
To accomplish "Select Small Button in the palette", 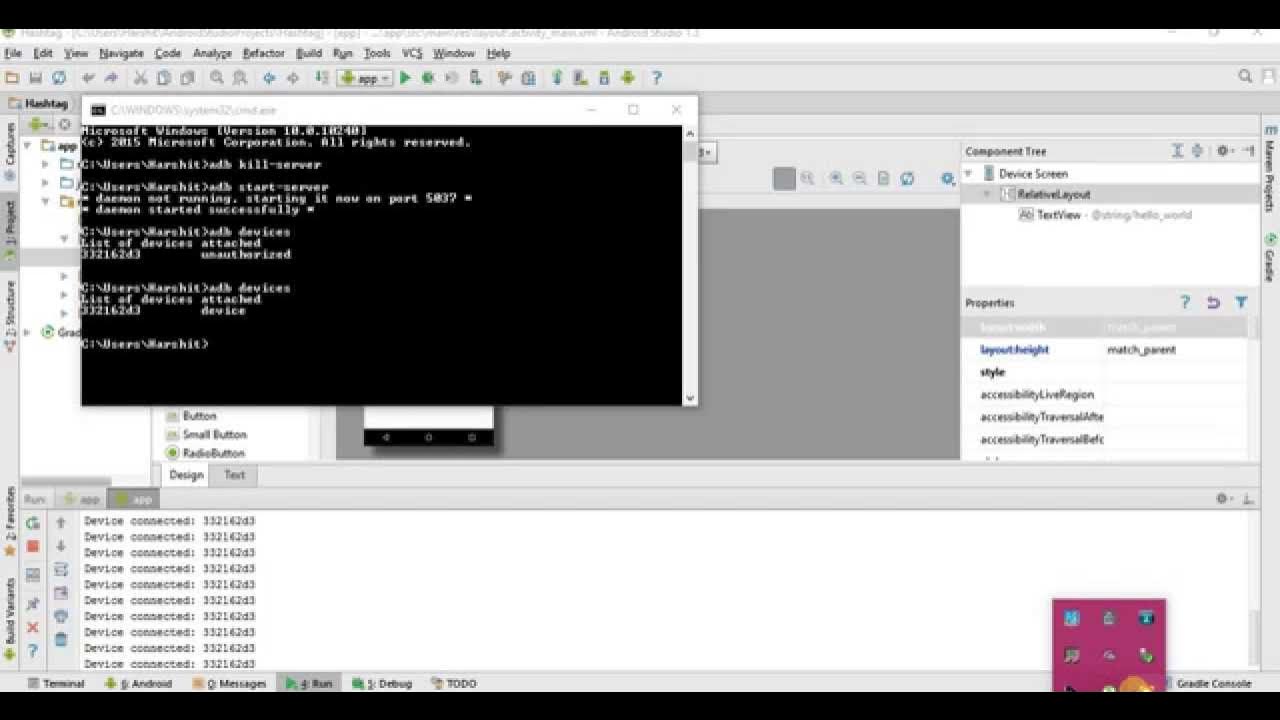I will click(x=206, y=435).
